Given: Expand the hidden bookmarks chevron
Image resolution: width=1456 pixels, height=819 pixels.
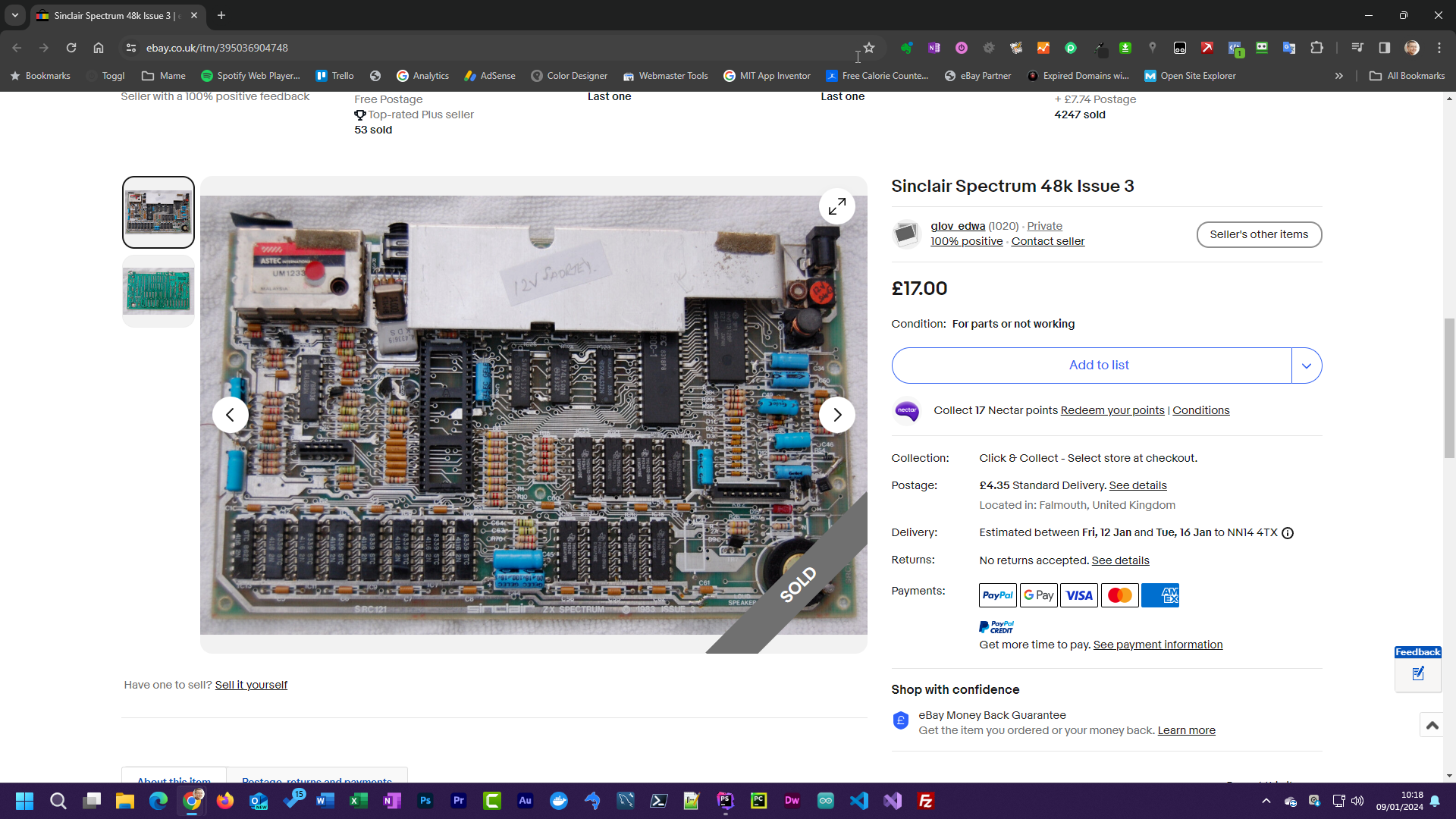Looking at the screenshot, I should [x=1339, y=76].
